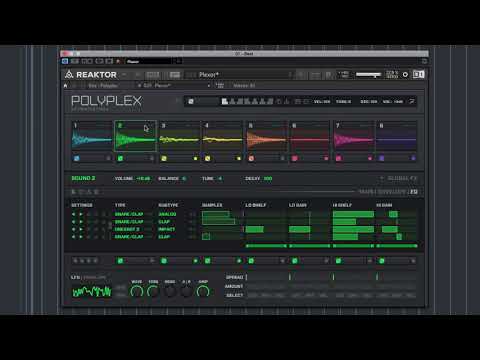Click the first white pattern icon in Polyplex header
Image resolution: width=480 pixels, height=360 pixels.
pos(225,101)
